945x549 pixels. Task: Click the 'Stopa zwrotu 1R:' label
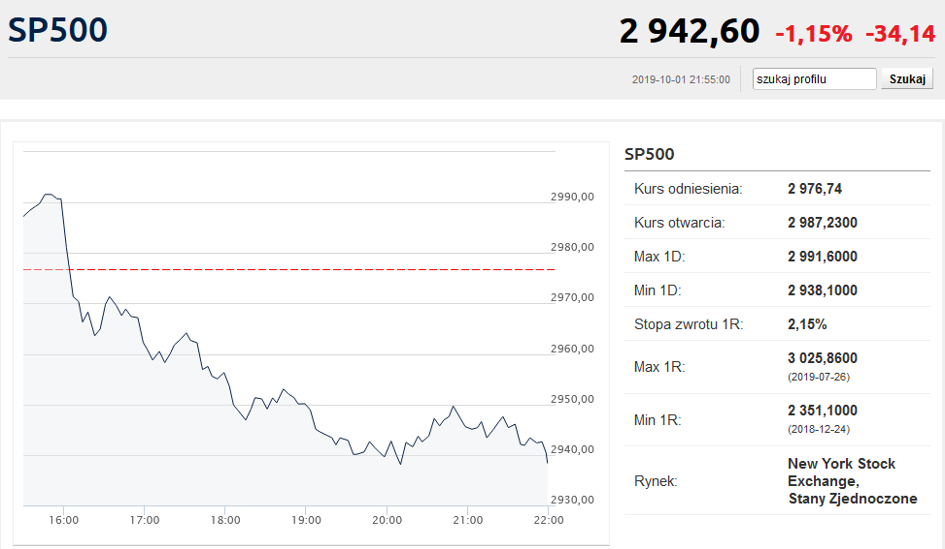click(x=689, y=324)
